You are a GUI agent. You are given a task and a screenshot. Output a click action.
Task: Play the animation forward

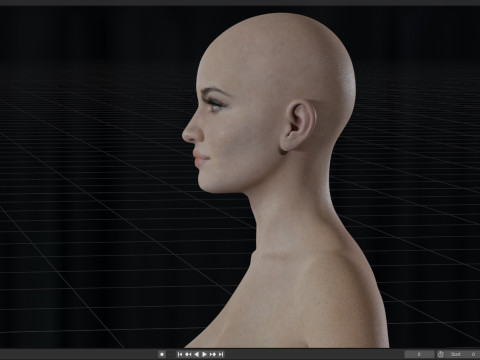click(204, 354)
